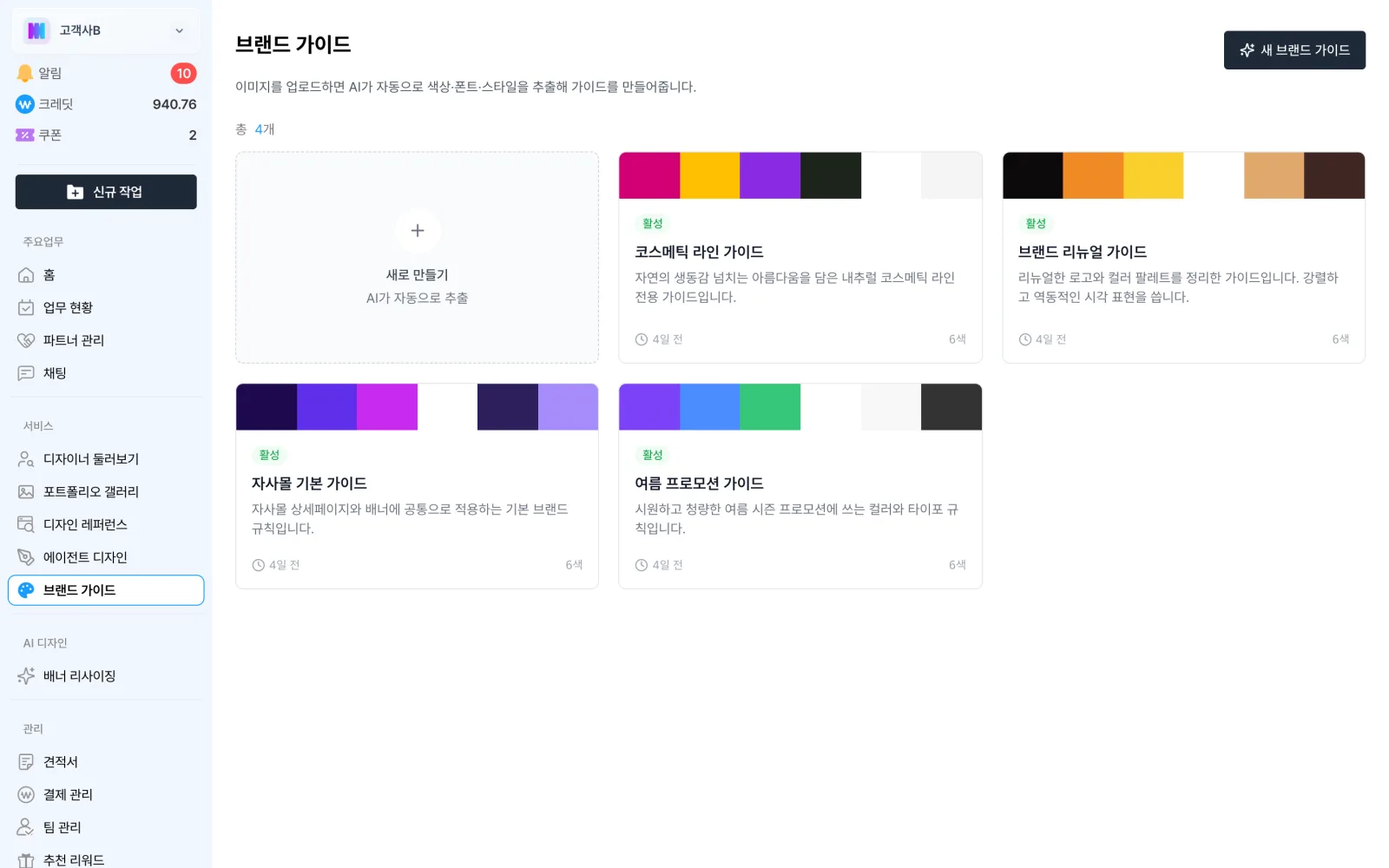Click the plus icon in 새로 만들기 card
1389x868 pixels.
click(x=418, y=231)
